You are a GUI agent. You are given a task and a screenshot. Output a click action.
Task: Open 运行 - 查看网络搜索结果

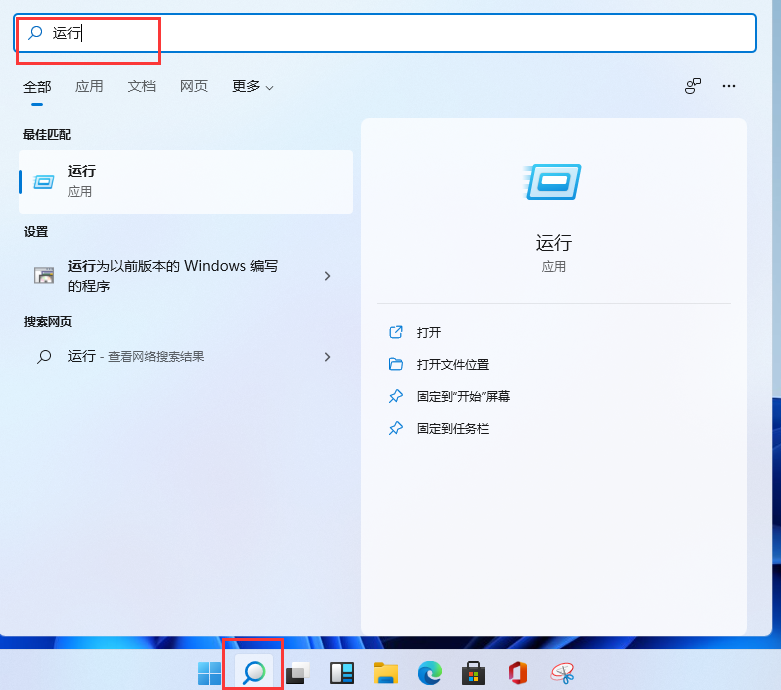point(186,357)
